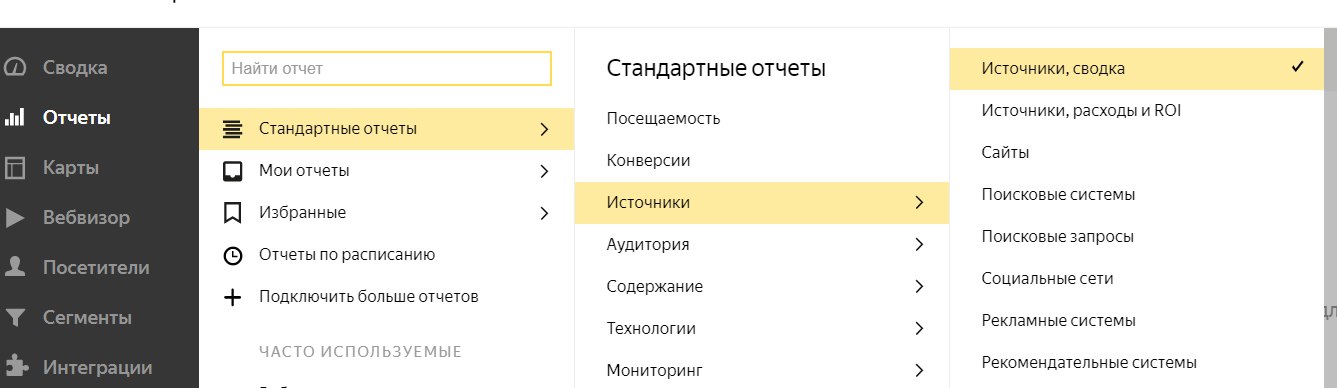This screenshot has width=1337, height=388.
Task: Choose Социальные сети report
Action: point(1047,279)
